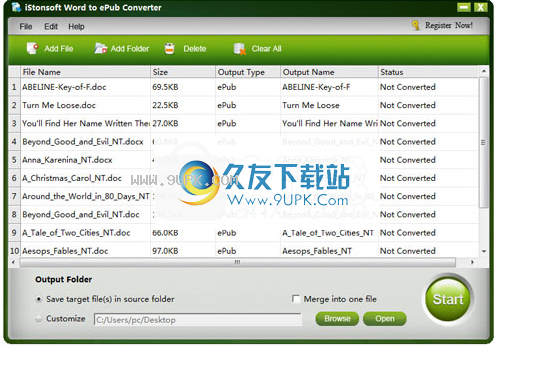
Task: Click the Open button
Action: coord(385,319)
